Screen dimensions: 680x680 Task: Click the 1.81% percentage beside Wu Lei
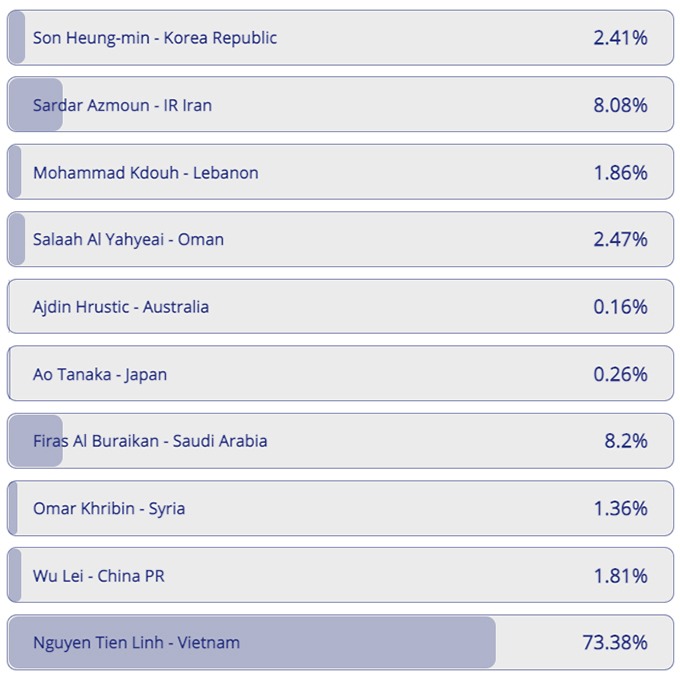click(x=620, y=576)
